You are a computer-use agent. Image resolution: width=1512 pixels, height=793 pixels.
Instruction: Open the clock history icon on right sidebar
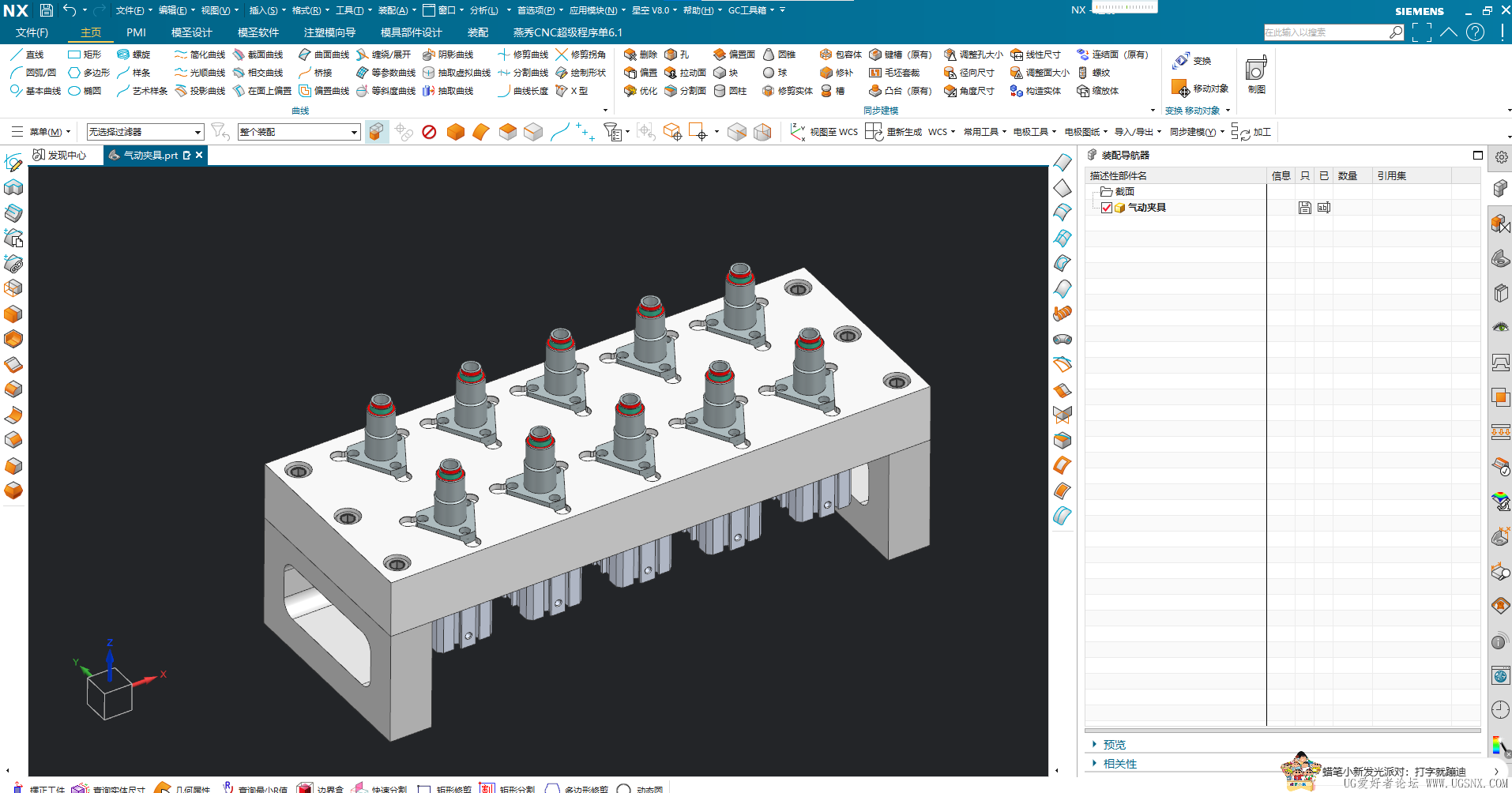click(1499, 709)
